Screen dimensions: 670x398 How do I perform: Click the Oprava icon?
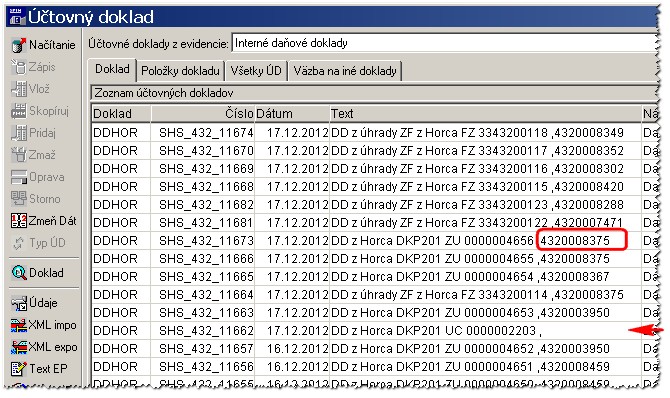[18, 177]
